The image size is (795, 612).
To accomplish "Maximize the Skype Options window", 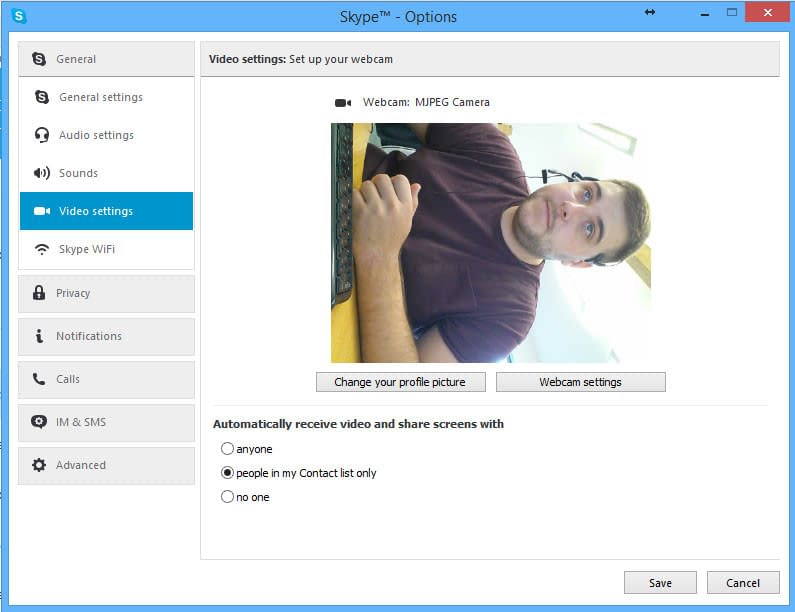I will (x=732, y=12).
